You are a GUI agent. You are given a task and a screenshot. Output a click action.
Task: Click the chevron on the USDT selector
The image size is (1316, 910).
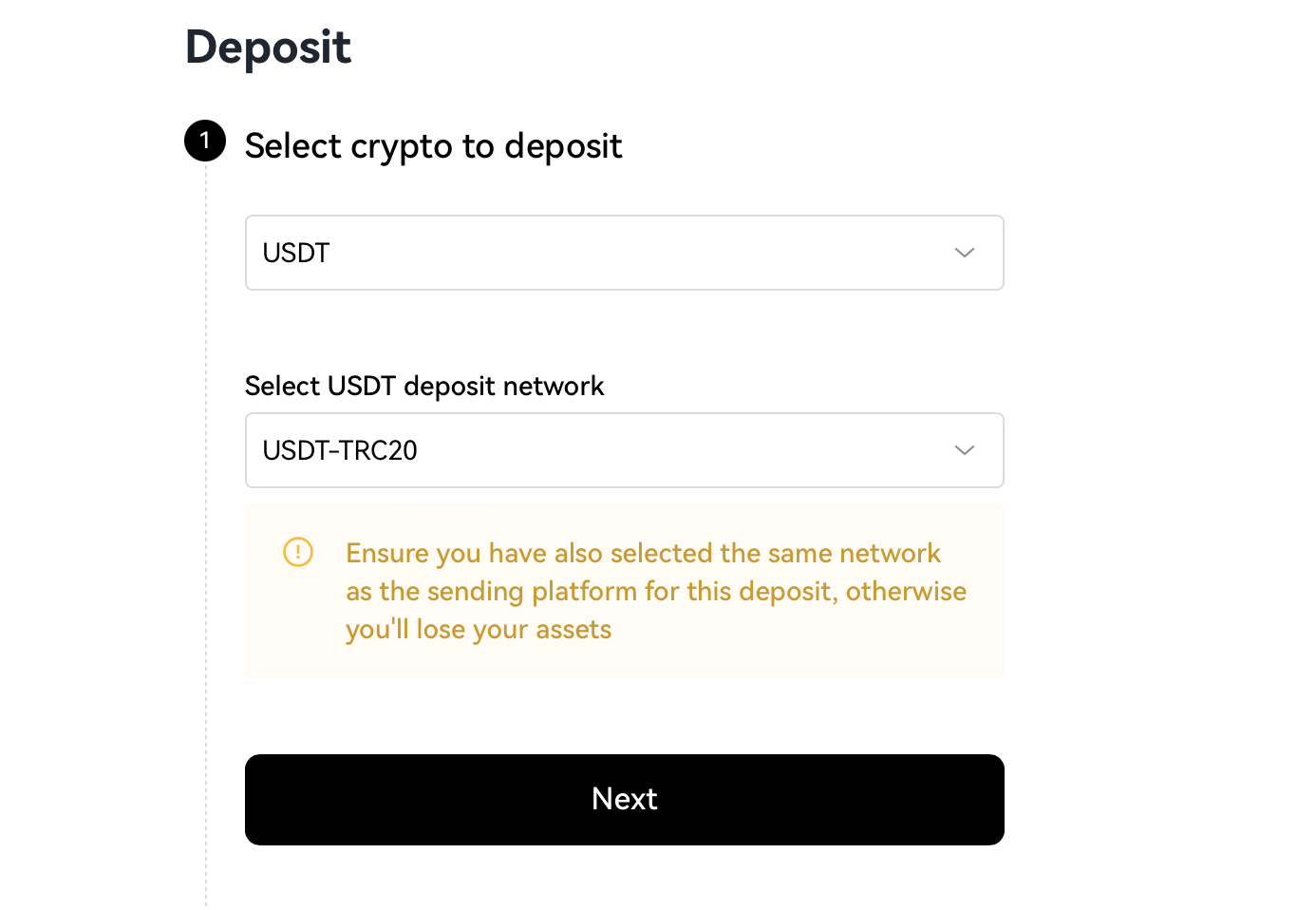point(964,253)
